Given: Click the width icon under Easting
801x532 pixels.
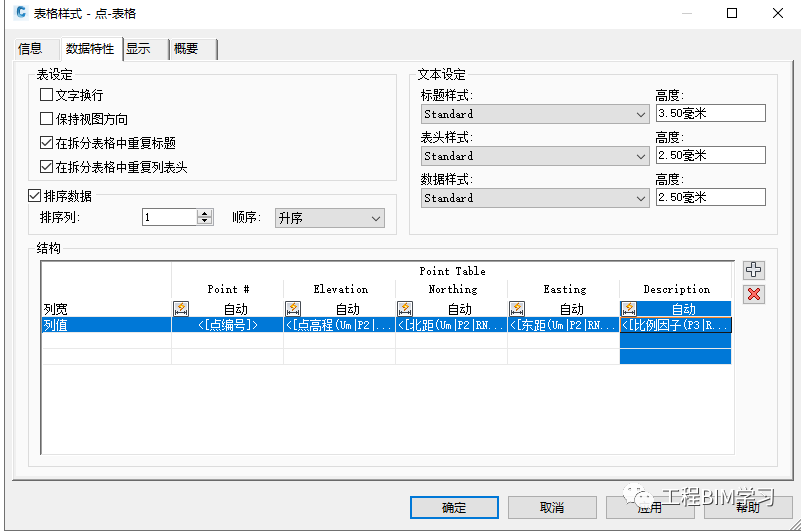Looking at the screenshot, I should 517,308.
